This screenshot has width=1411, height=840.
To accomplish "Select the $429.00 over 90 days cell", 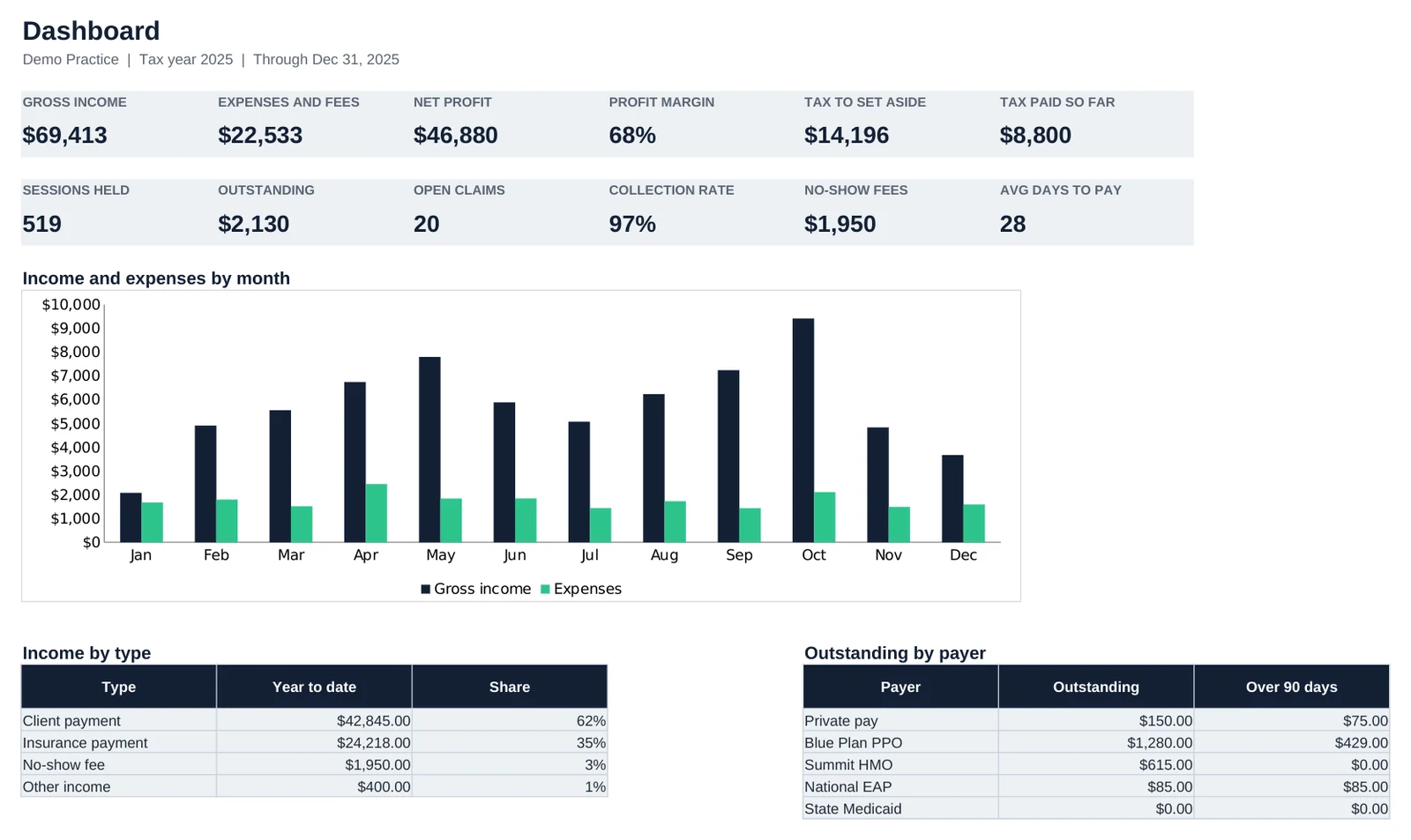I will [1292, 743].
